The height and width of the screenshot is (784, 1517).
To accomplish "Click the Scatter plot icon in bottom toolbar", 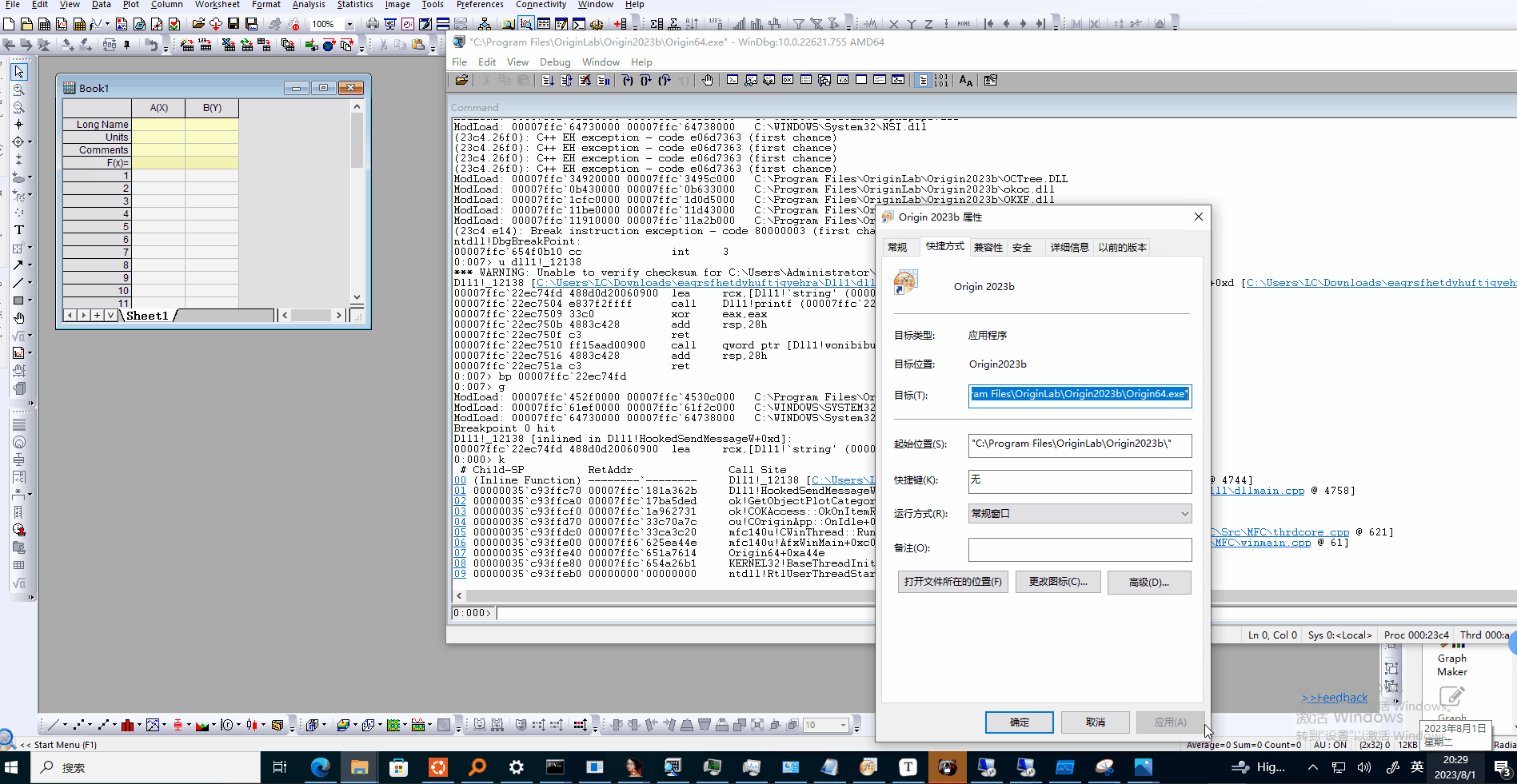I will [x=78, y=725].
